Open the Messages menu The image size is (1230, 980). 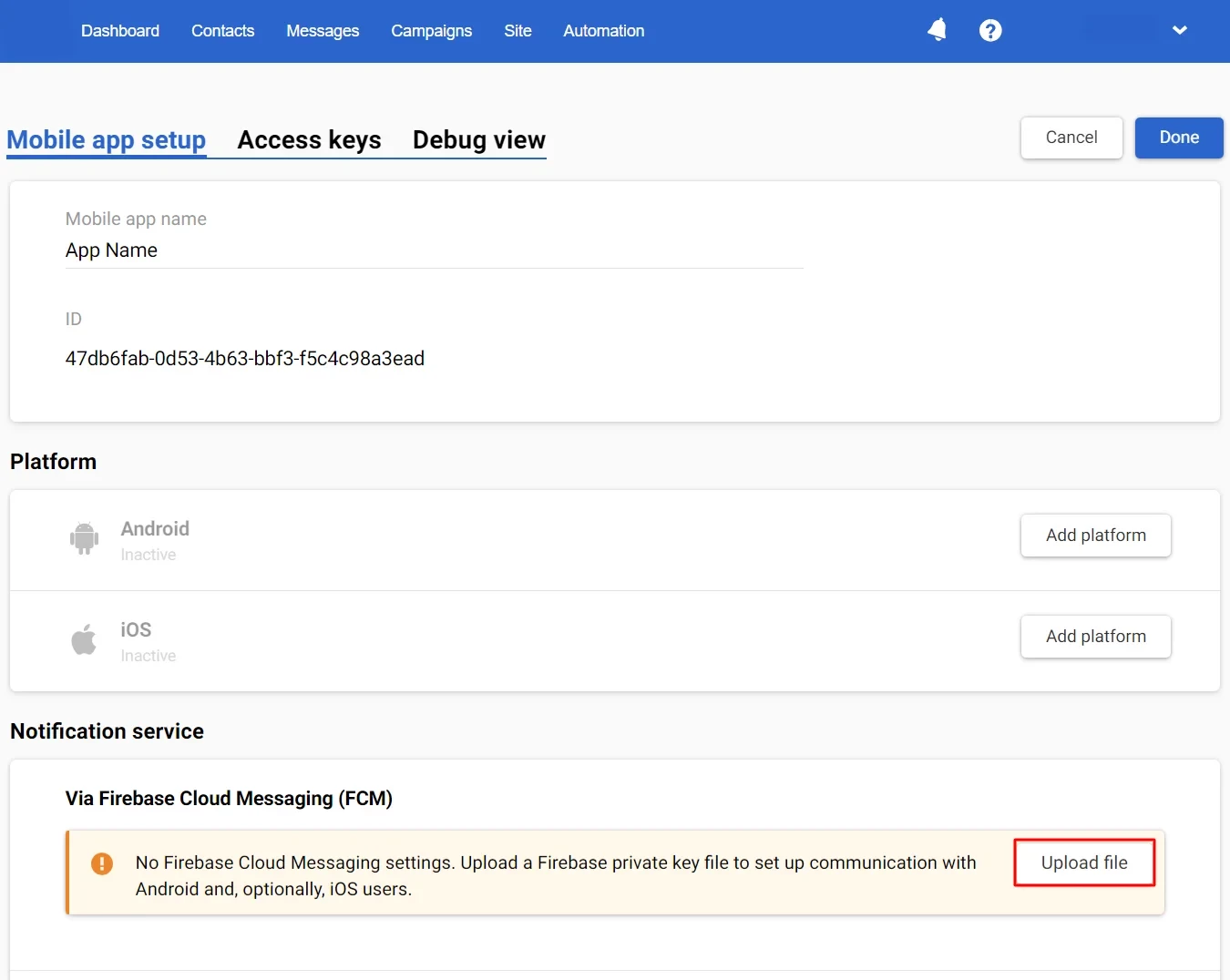pyautogui.click(x=323, y=31)
